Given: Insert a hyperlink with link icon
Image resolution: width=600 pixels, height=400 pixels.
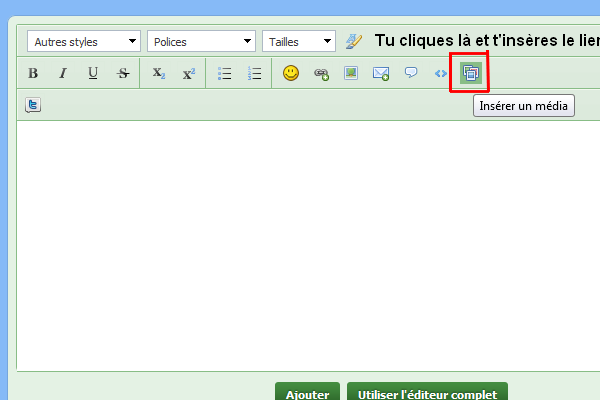Looking at the screenshot, I should (321, 73).
